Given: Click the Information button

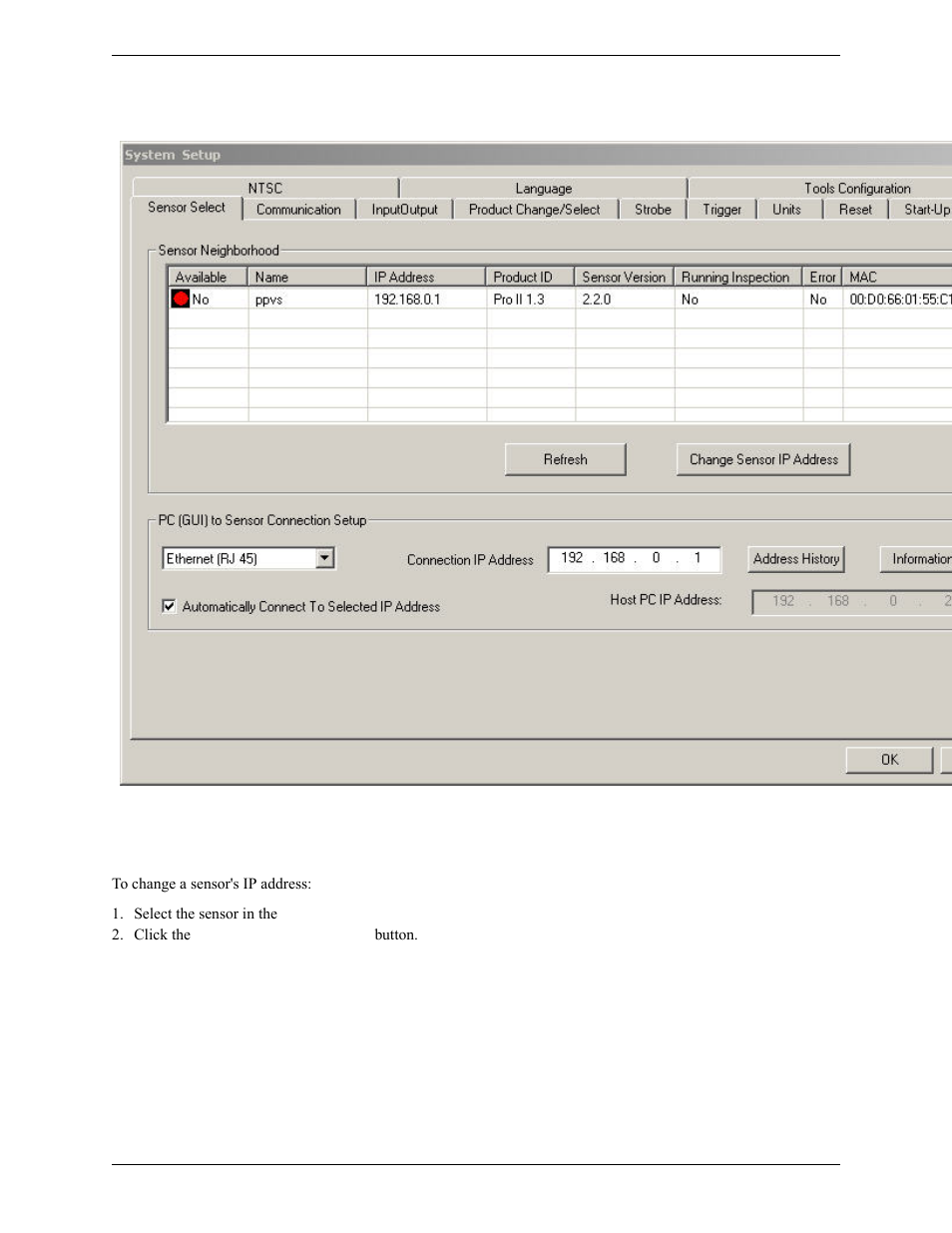Looking at the screenshot, I should pos(918,559).
